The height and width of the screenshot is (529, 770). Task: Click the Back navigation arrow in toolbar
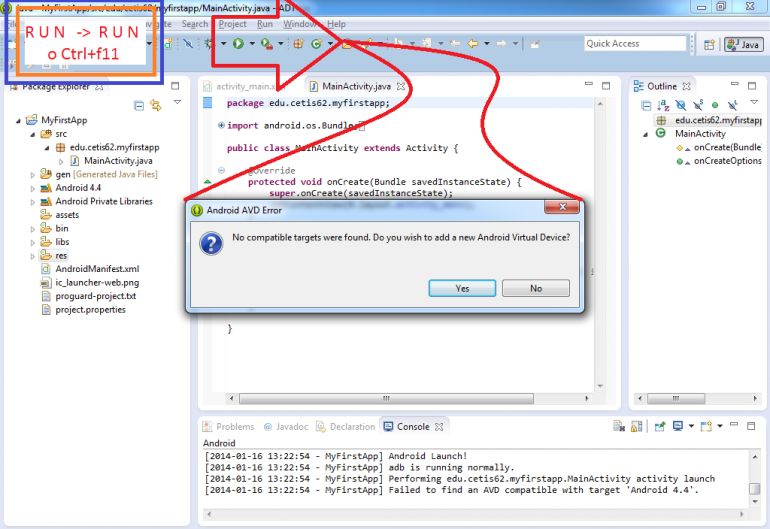coord(473,44)
